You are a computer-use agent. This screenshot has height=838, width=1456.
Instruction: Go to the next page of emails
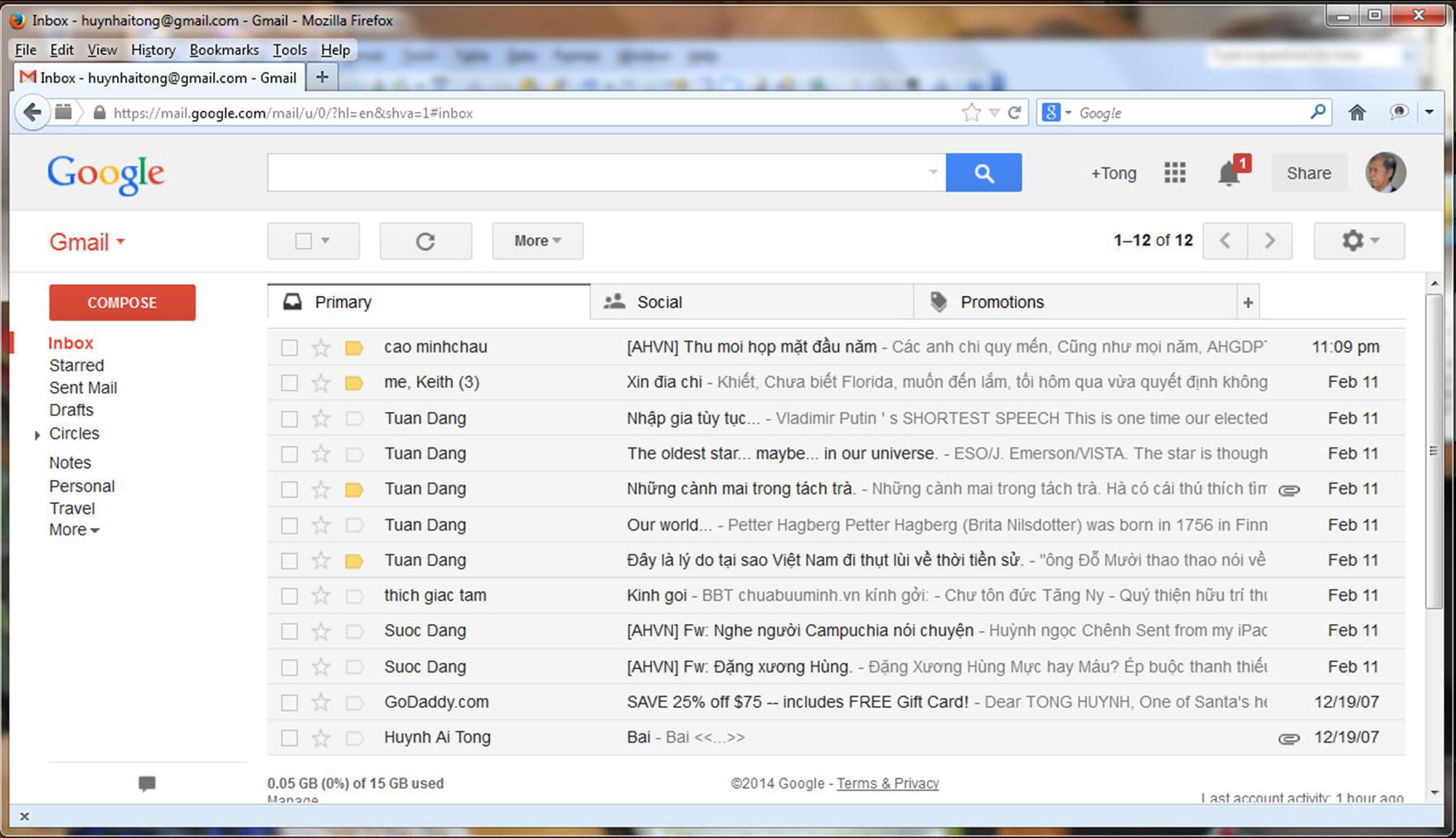[x=1269, y=241]
